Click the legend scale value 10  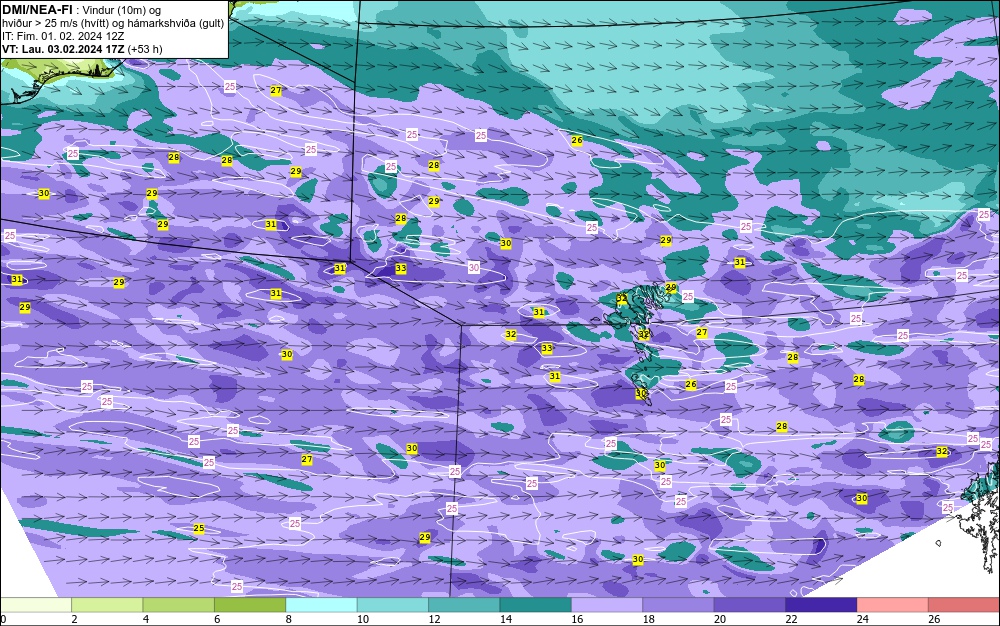click(363, 619)
